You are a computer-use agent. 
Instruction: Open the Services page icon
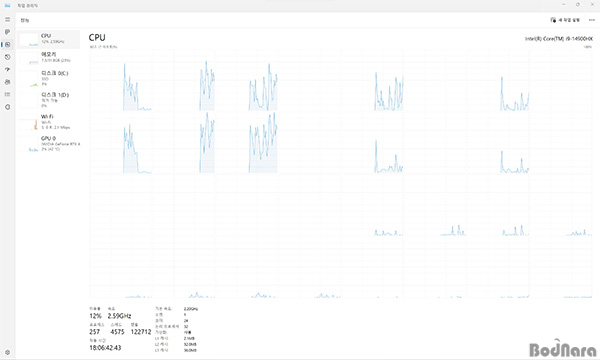[x=7, y=107]
